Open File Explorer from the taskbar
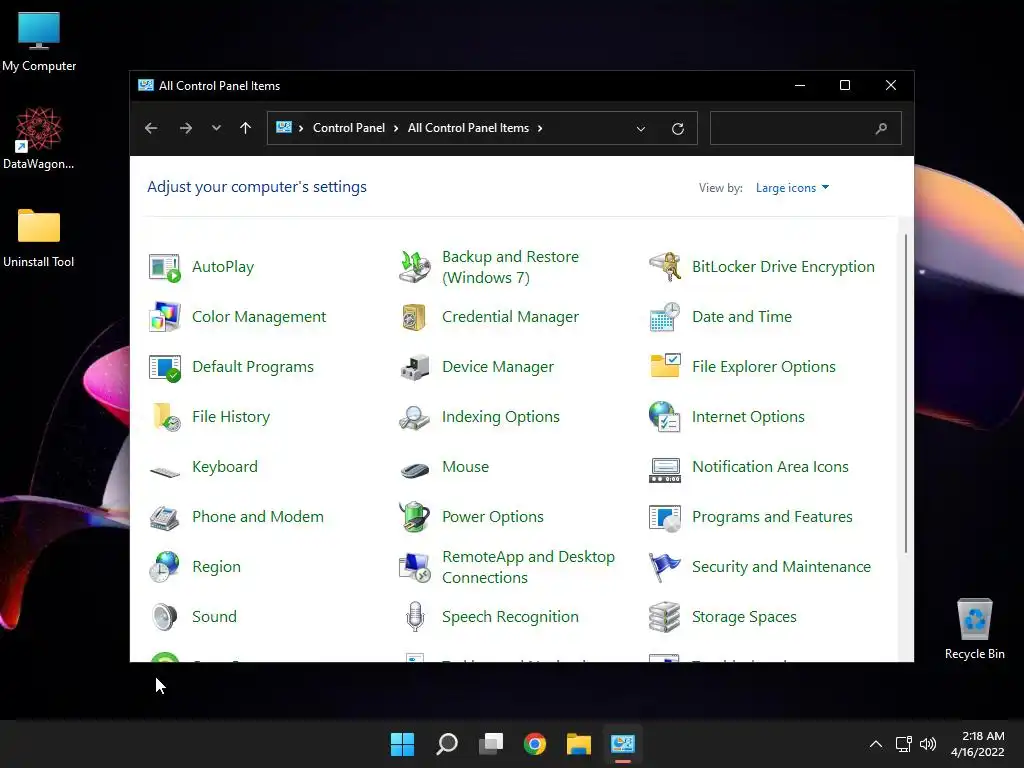1024x768 pixels. coord(579,744)
